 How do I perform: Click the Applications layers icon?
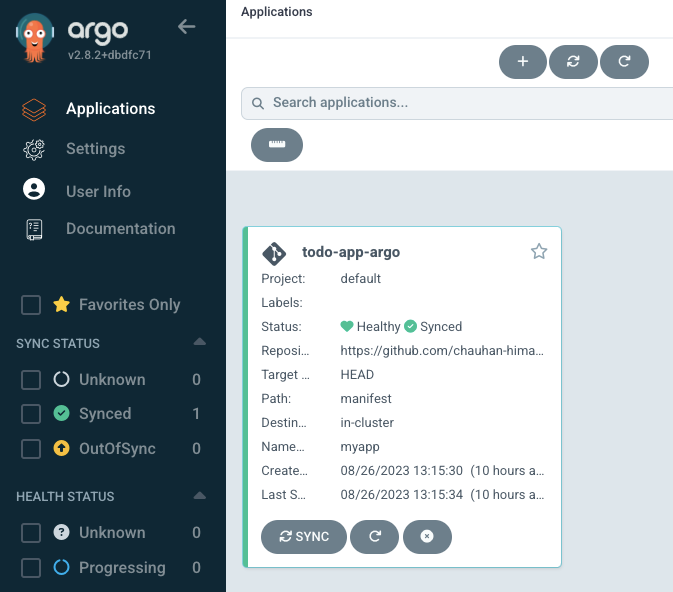tap(34, 109)
